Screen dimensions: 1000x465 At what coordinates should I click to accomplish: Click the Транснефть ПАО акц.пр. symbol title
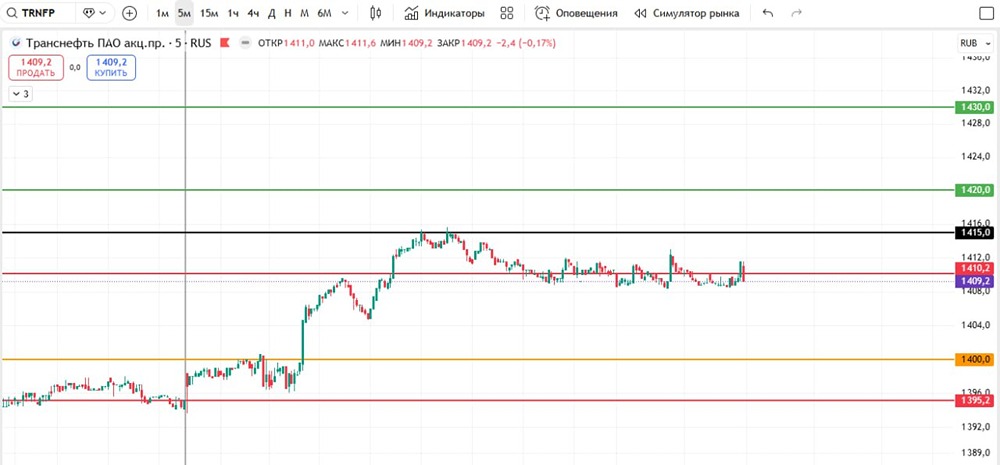coord(94,43)
